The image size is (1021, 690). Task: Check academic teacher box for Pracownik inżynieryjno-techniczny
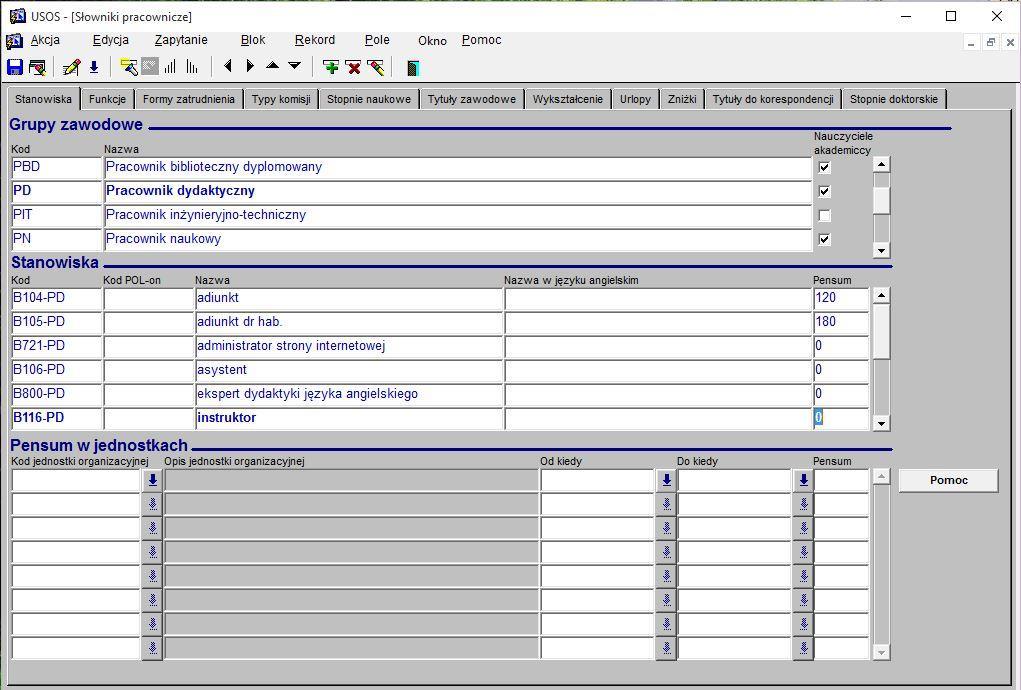(x=824, y=215)
